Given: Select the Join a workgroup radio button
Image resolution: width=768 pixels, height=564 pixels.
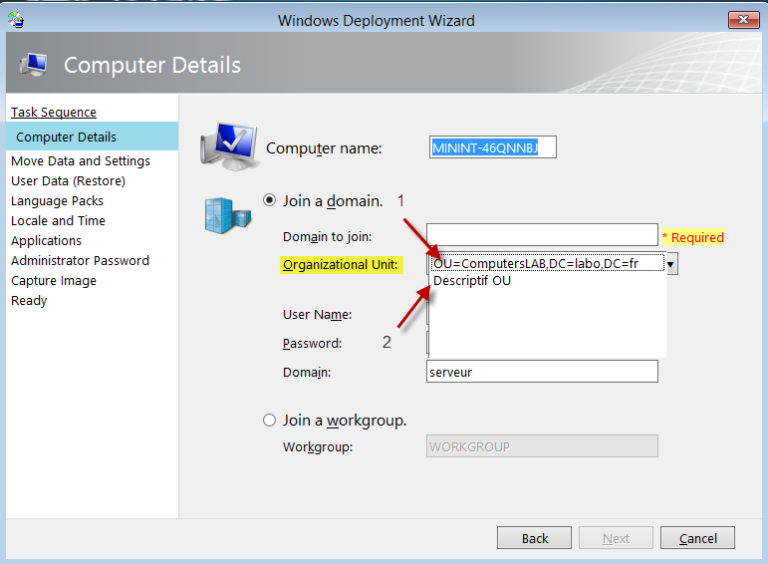Looking at the screenshot, I should tap(269, 420).
